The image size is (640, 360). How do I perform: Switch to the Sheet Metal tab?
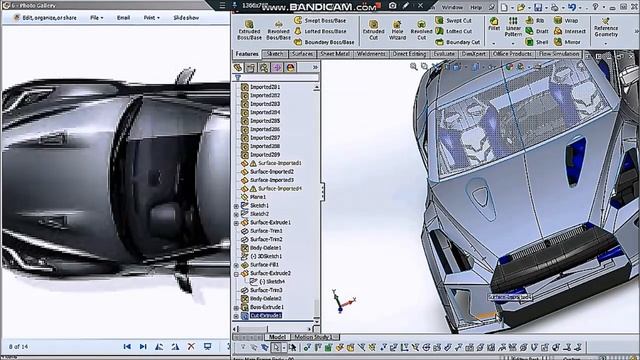point(335,54)
